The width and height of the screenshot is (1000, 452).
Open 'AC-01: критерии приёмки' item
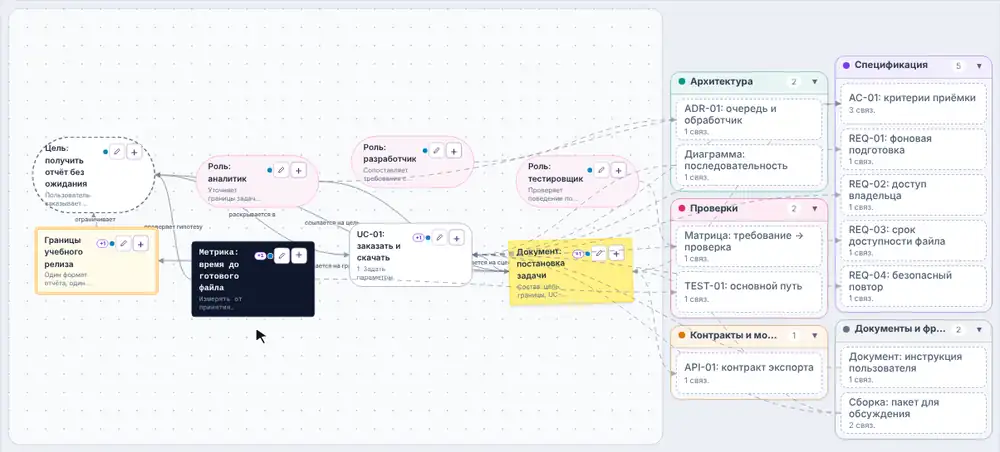pyautogui.click(x=913, y=103)
